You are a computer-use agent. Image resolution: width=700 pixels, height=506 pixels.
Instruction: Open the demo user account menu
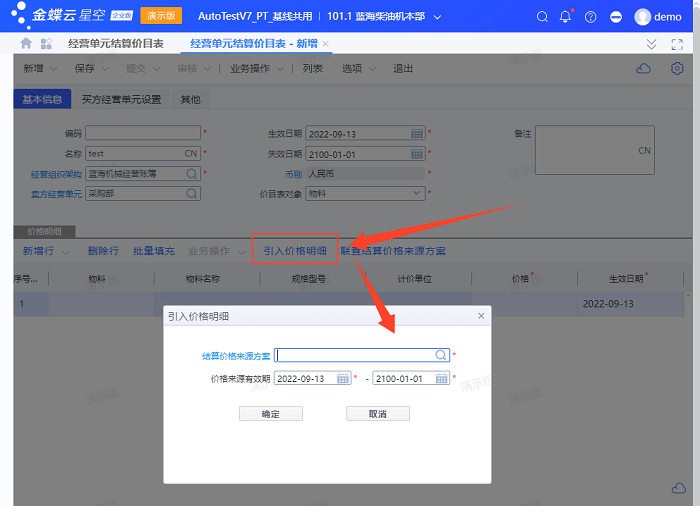coord(657,17)
